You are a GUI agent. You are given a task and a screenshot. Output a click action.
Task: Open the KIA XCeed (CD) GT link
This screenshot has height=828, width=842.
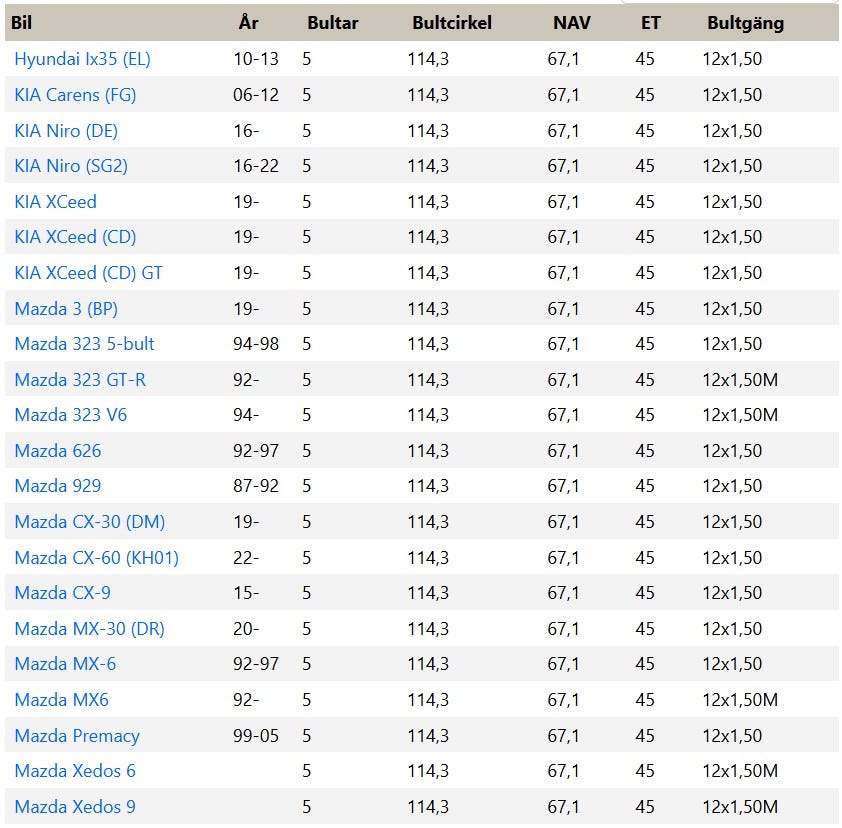[88, 272]
